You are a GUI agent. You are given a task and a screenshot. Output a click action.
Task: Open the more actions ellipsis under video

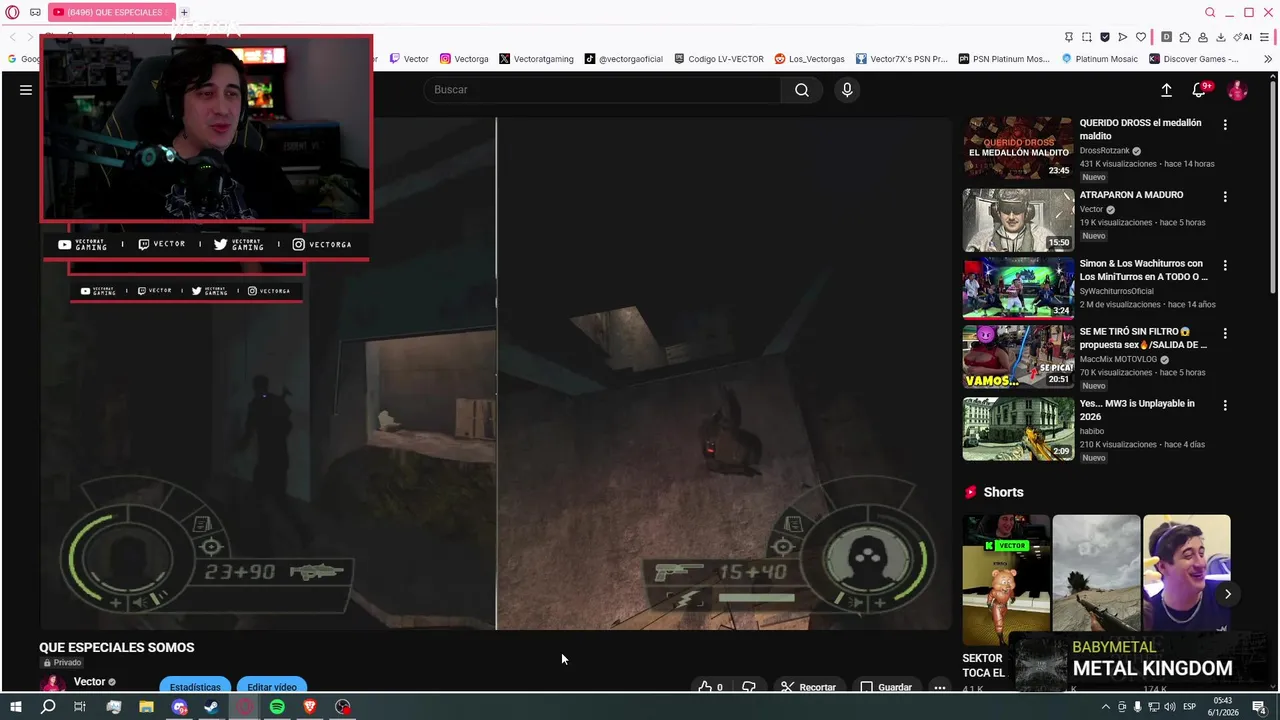point(939,687)
